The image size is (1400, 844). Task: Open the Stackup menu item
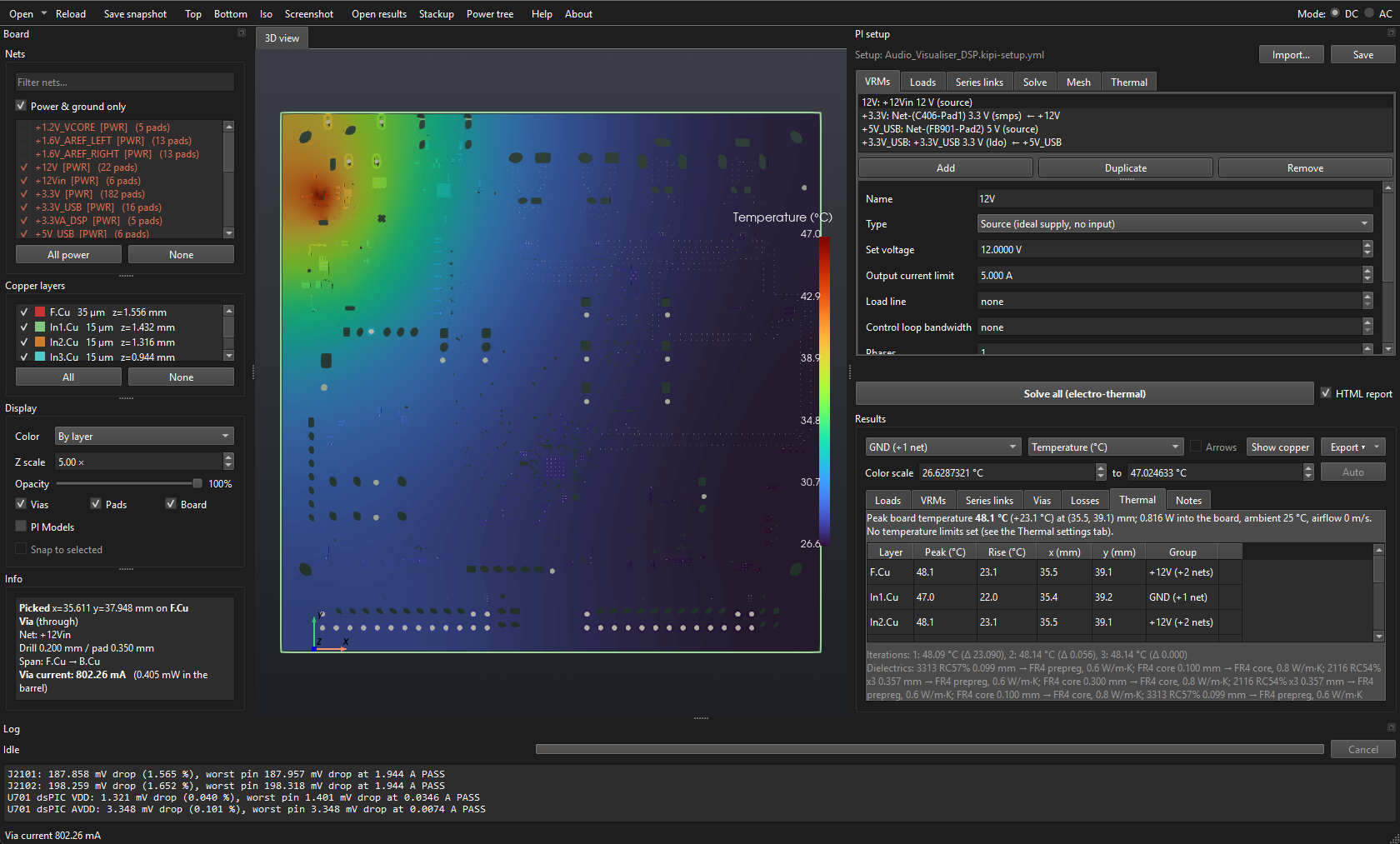(436, 14)
